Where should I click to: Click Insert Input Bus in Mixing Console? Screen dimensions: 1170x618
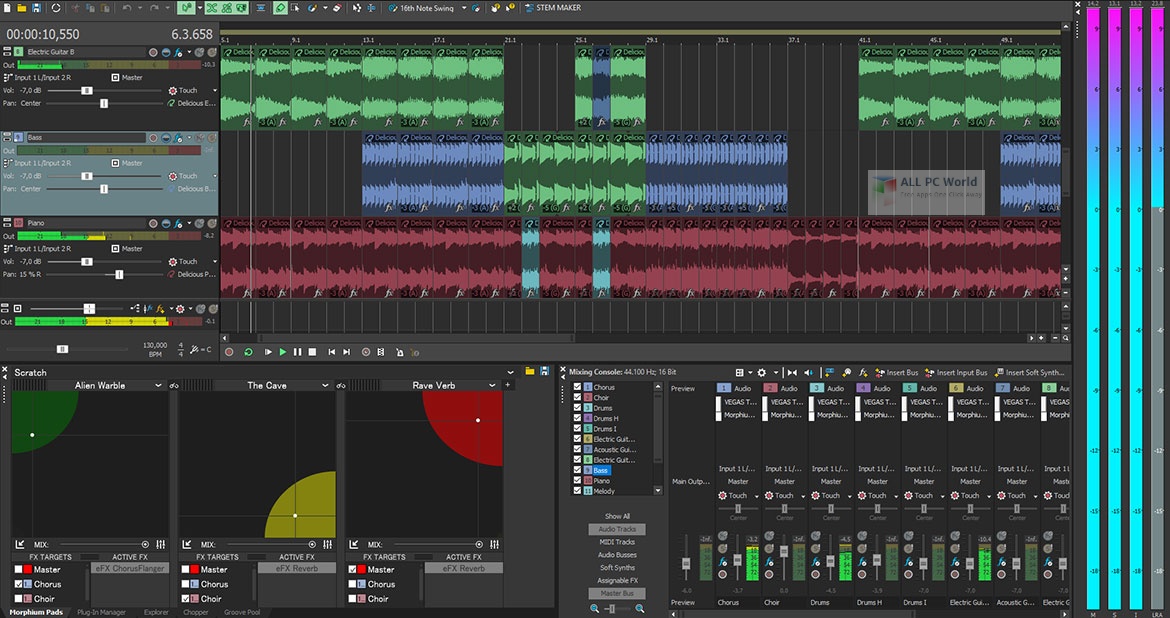956,372
